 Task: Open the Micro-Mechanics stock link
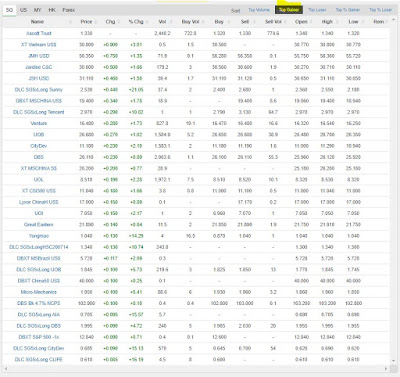click(x=39, y=292)
